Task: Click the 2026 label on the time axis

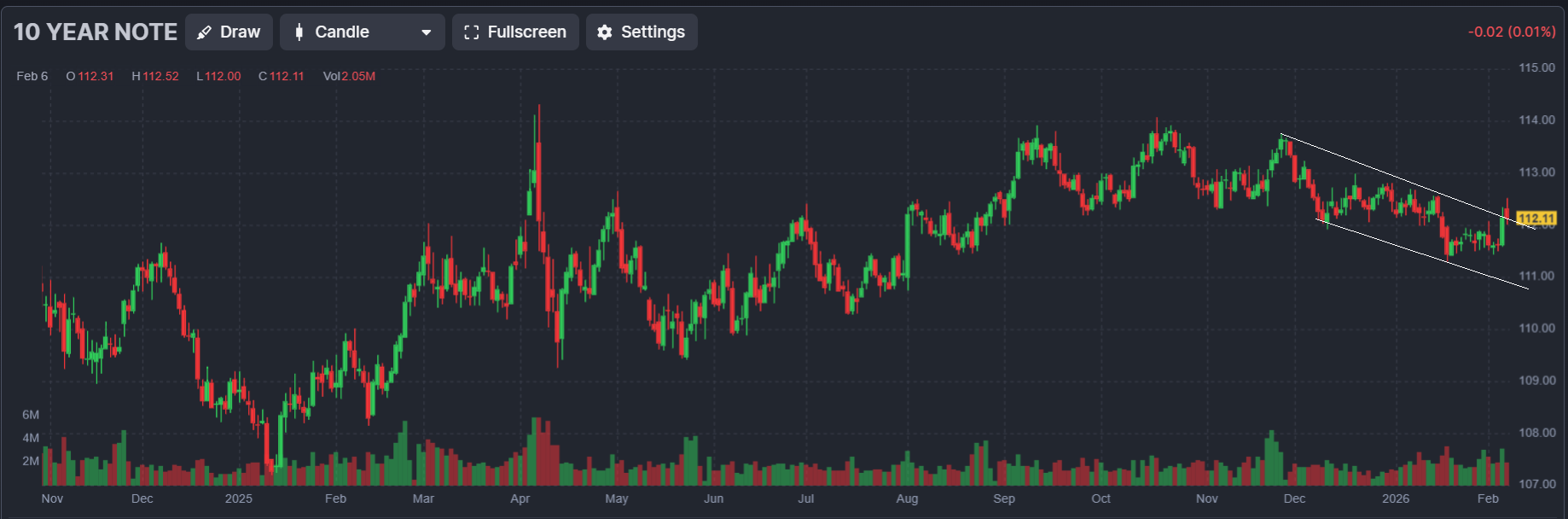Action: (1396, 499)
